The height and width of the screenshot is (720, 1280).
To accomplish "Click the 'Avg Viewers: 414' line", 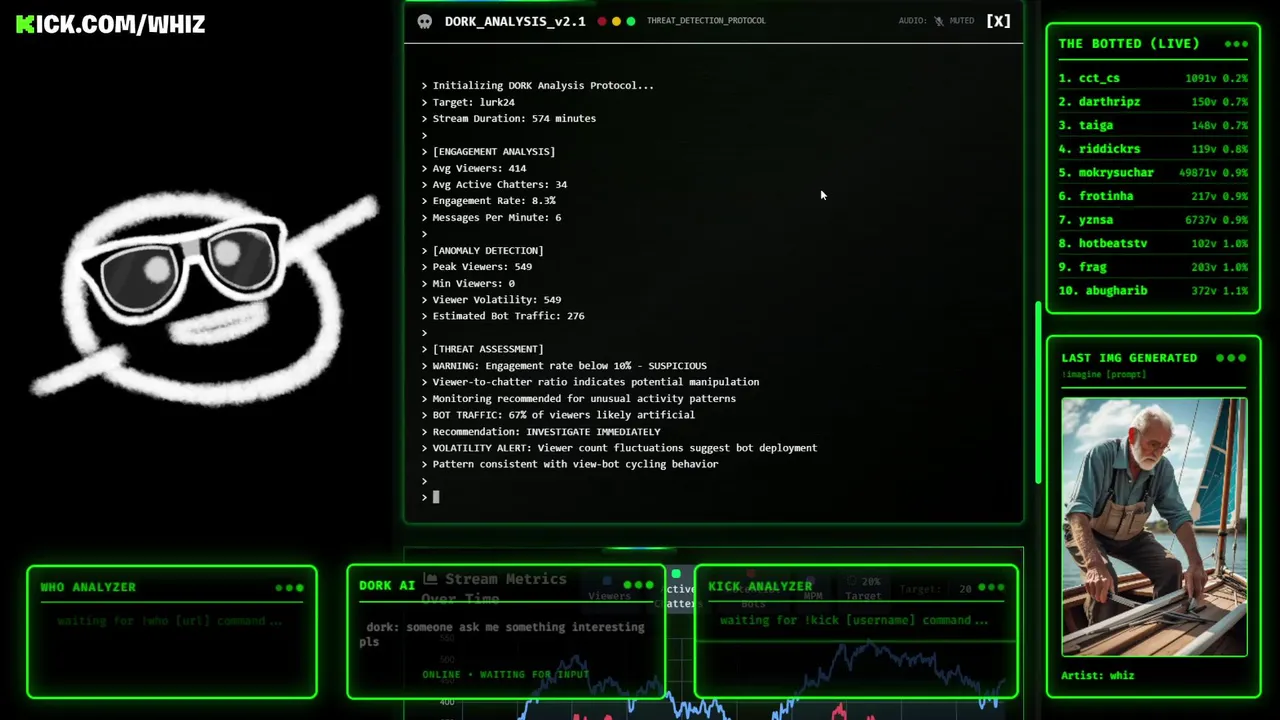I will click(474, 168).
